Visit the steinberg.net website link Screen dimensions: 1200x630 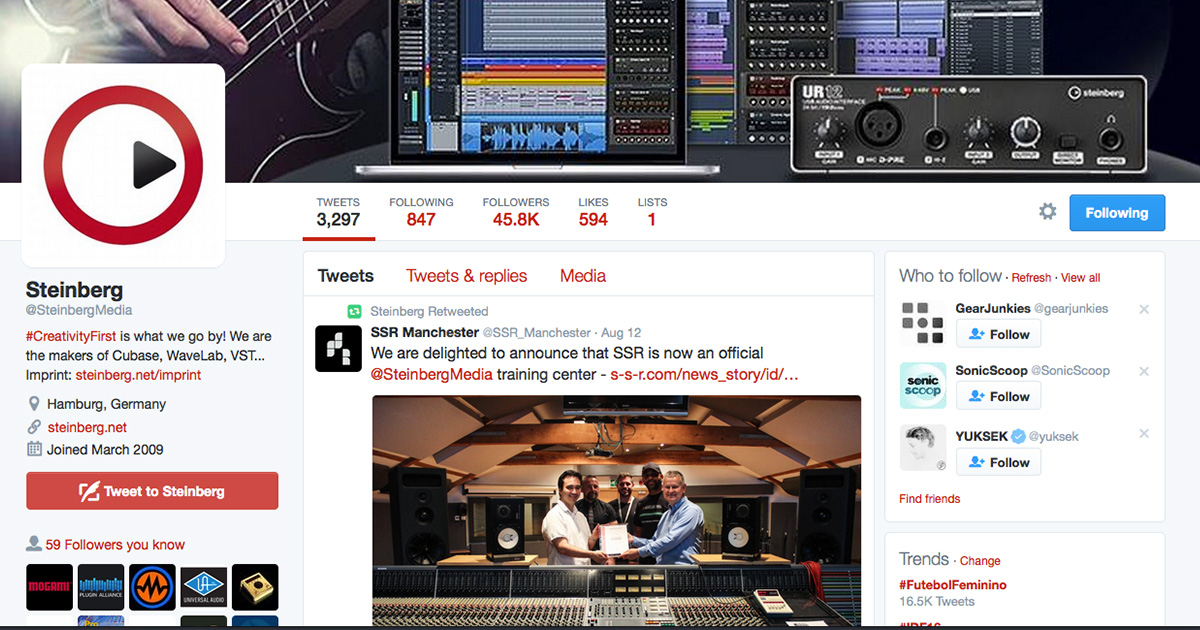click(87, 427)
